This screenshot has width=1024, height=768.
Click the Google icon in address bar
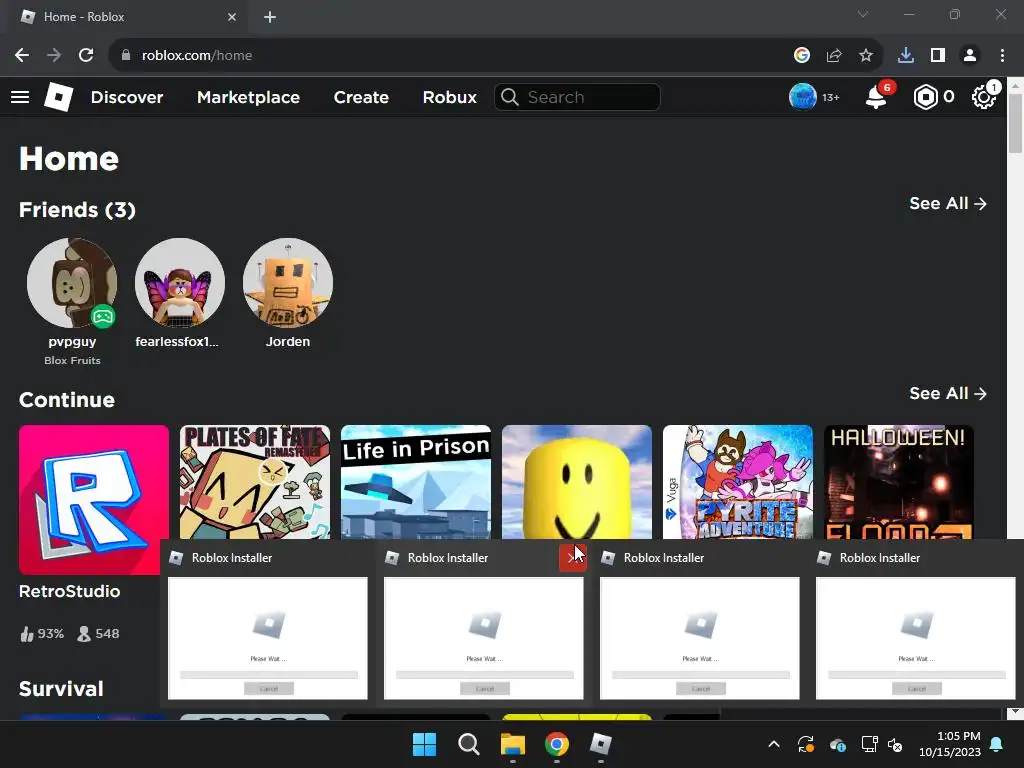point(802,56)
